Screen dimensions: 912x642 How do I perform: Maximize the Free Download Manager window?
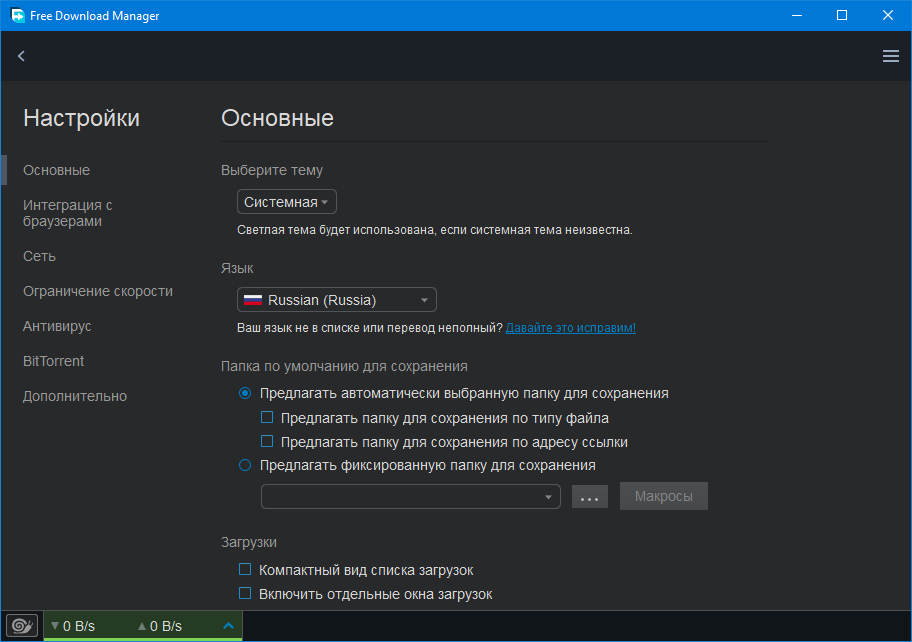click(x=842, y=15)
